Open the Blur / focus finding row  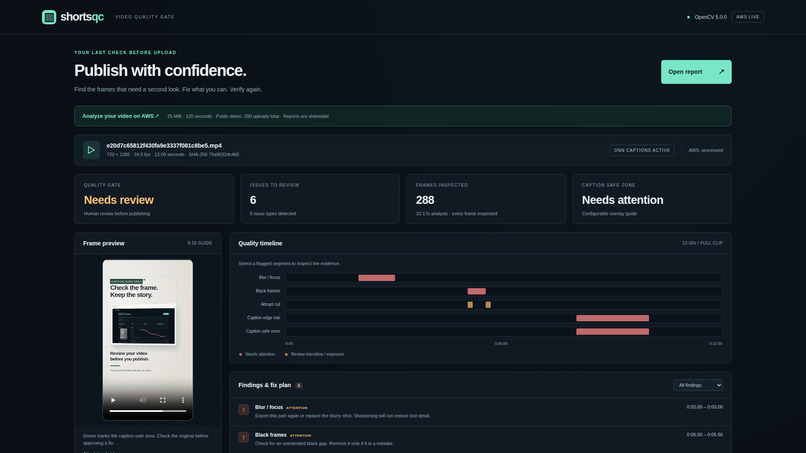point(481,411)
